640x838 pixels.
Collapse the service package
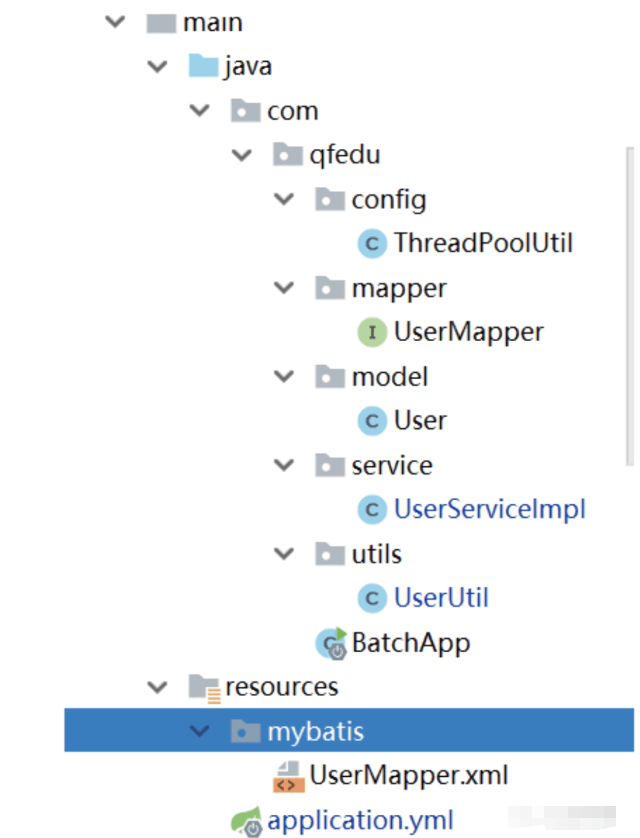(x=283, y=465)
